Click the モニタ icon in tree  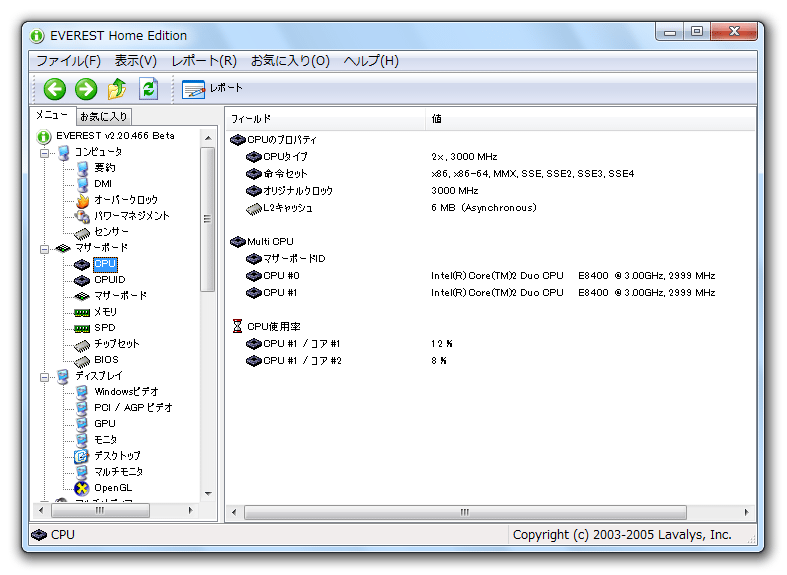[82, 440]
